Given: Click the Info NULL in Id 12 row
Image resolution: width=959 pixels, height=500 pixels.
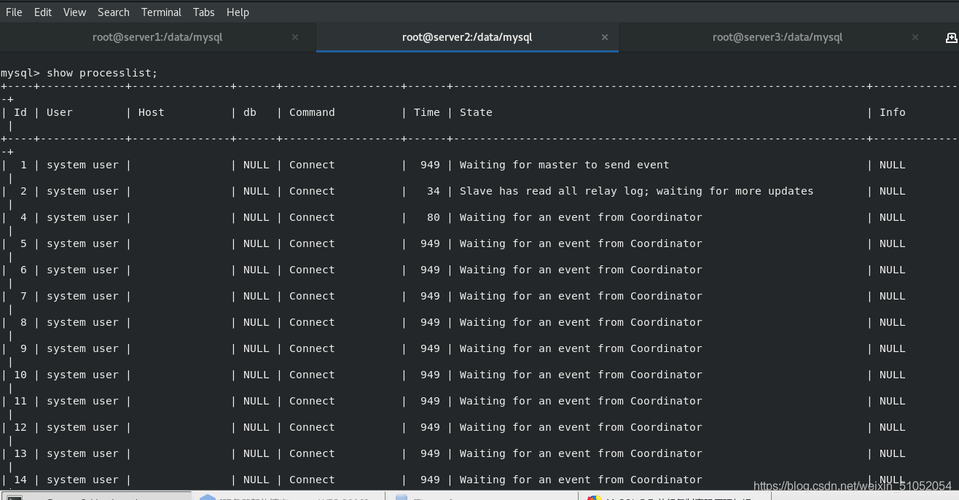Looking at the screenshot, I should pyautogui.click(x=892, y=428).
